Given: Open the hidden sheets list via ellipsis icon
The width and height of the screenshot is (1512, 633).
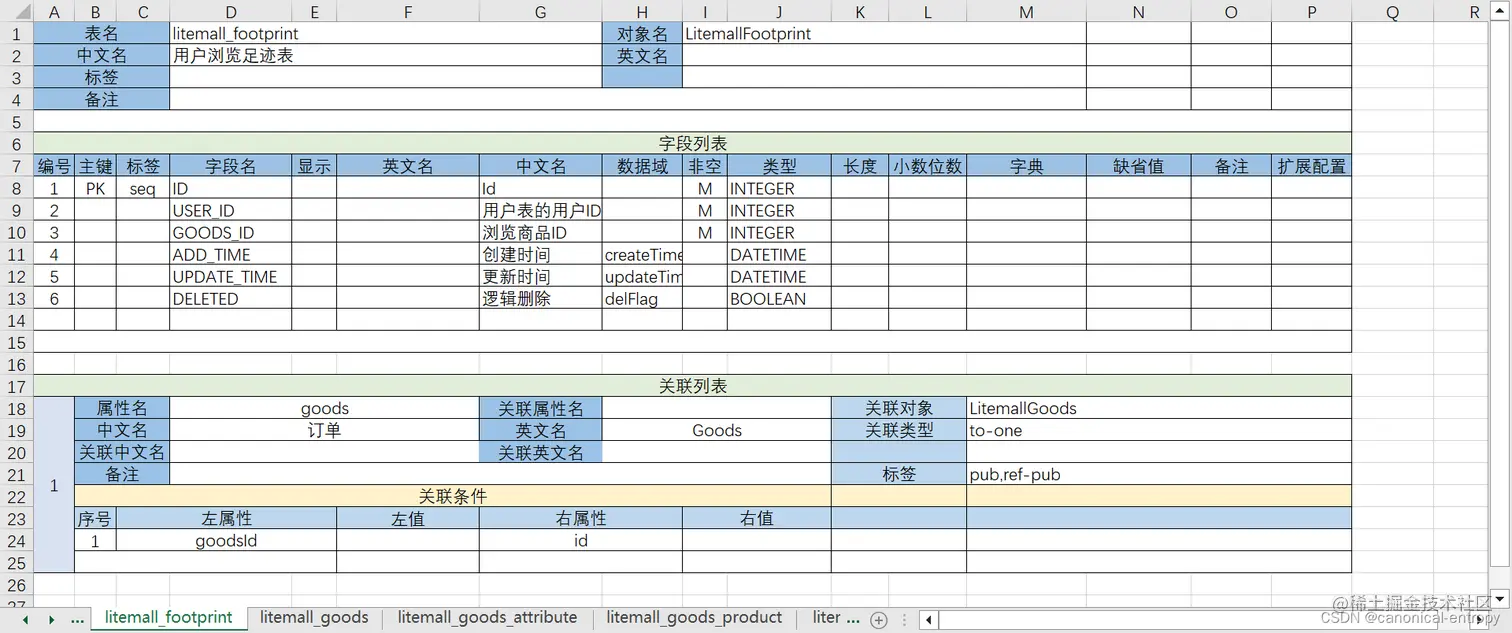Looking at the screenshot, I should pos(77,618).
